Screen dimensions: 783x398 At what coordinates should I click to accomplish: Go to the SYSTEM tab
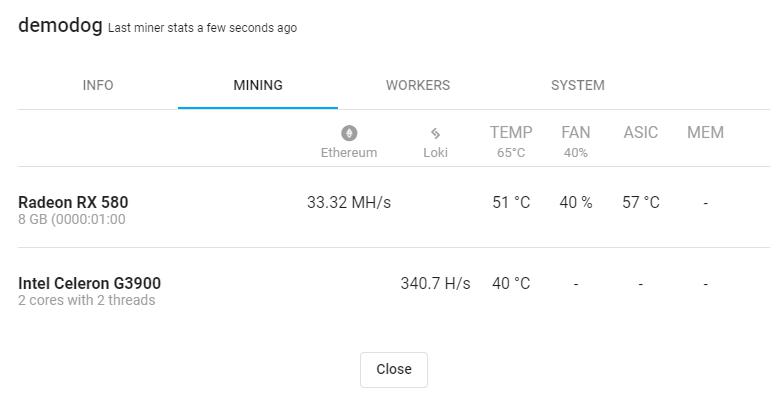coord(578,85)
